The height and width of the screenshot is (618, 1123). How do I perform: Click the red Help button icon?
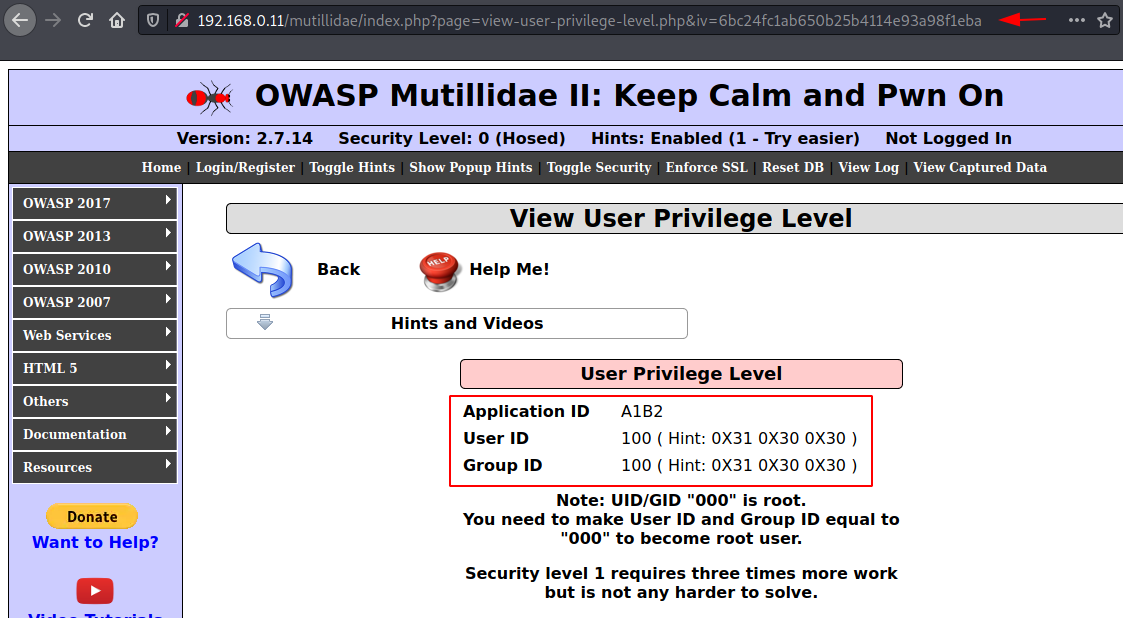[x=439, y=271]
